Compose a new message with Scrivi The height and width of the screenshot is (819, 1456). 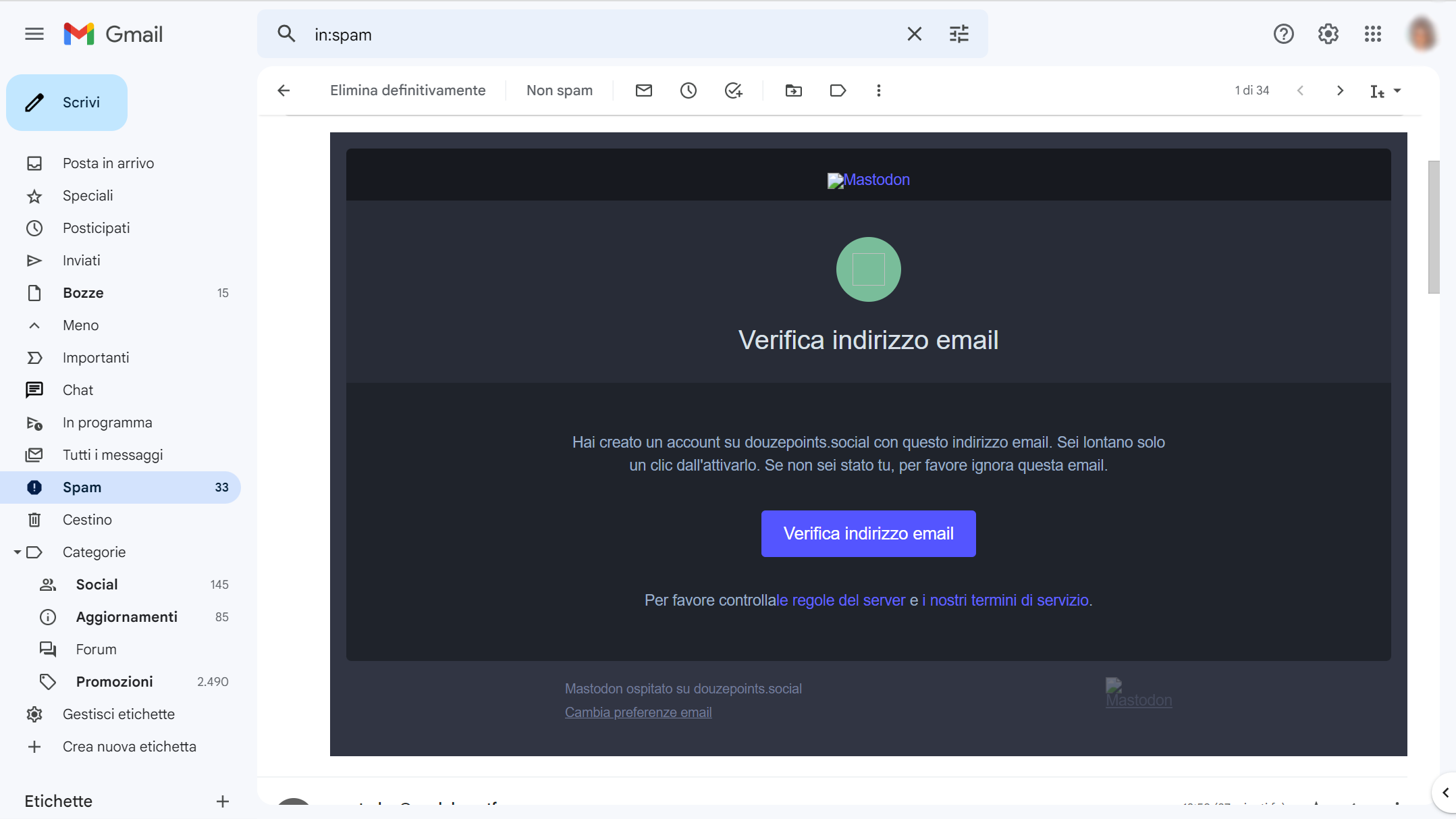[66, 102]
